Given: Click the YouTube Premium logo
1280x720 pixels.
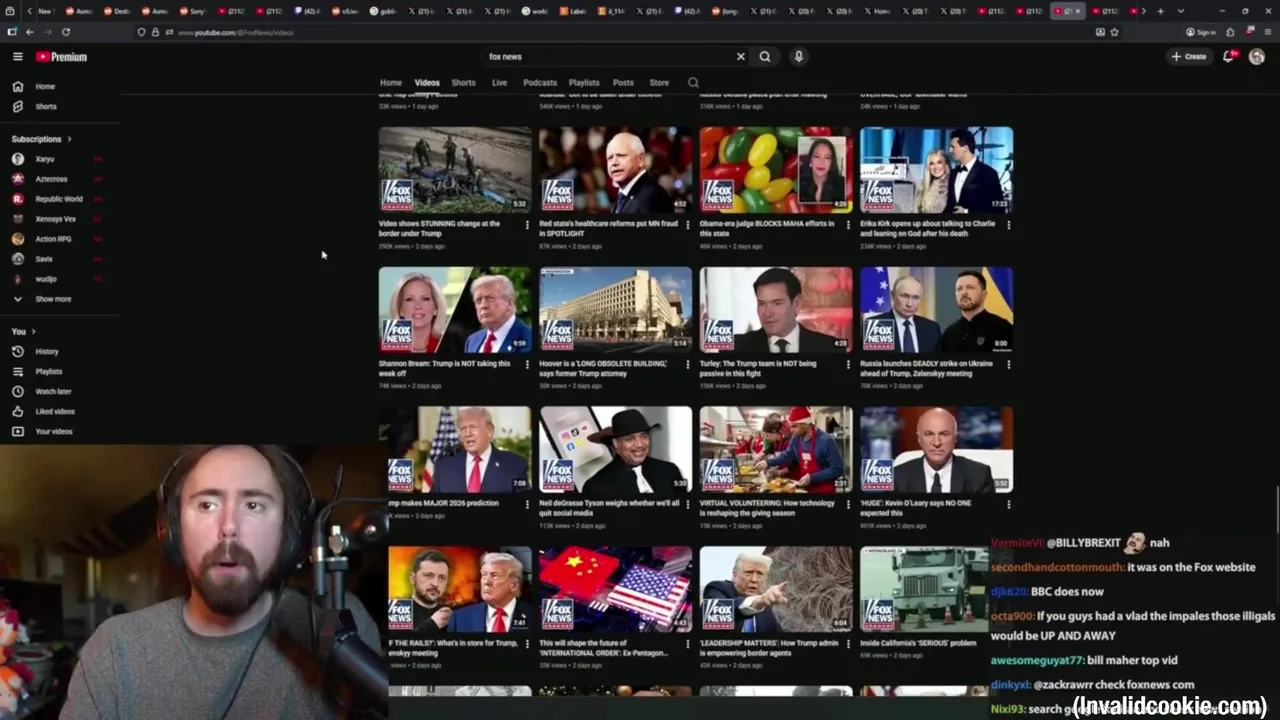Looking at the screenshot, I should click(61, 57).
